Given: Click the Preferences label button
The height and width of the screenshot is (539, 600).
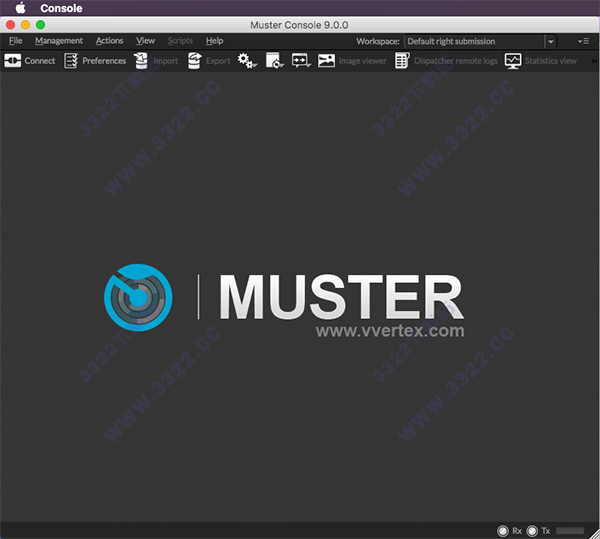Looking at the screenshot, I should click(104, 61).
